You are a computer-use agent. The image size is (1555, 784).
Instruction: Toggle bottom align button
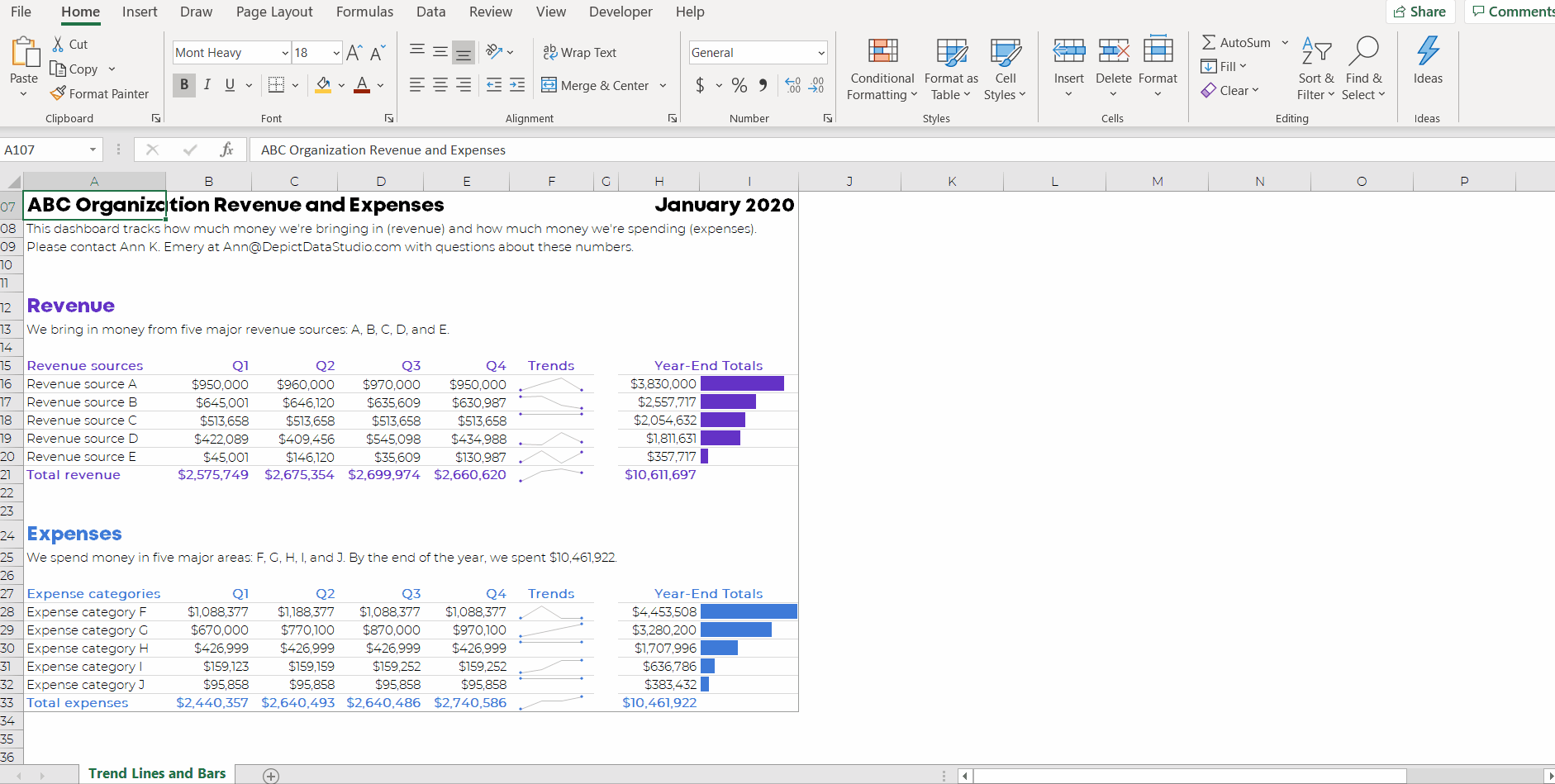[x=464, y=52]
